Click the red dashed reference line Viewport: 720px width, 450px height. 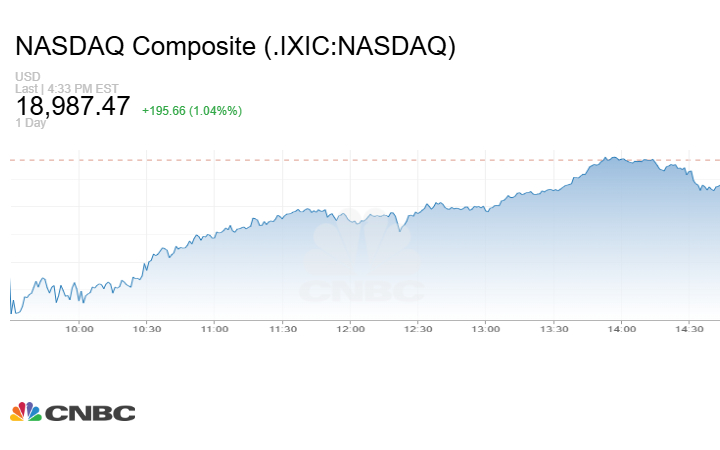point(300,159)
